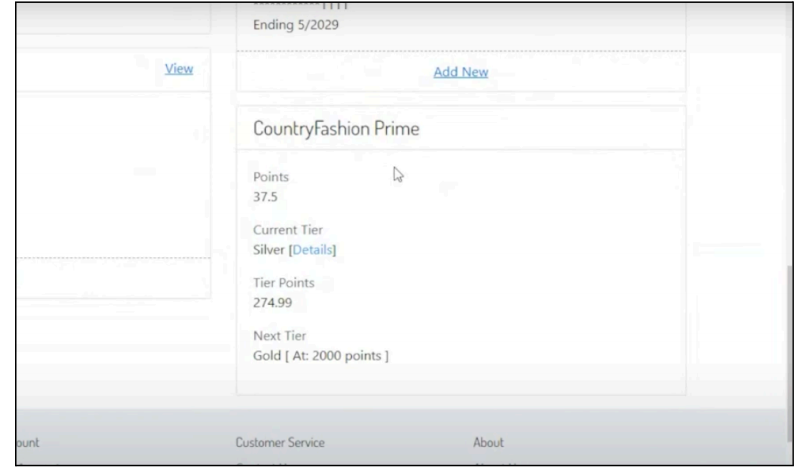
Task: Click the View link
Action: [179, 69]
